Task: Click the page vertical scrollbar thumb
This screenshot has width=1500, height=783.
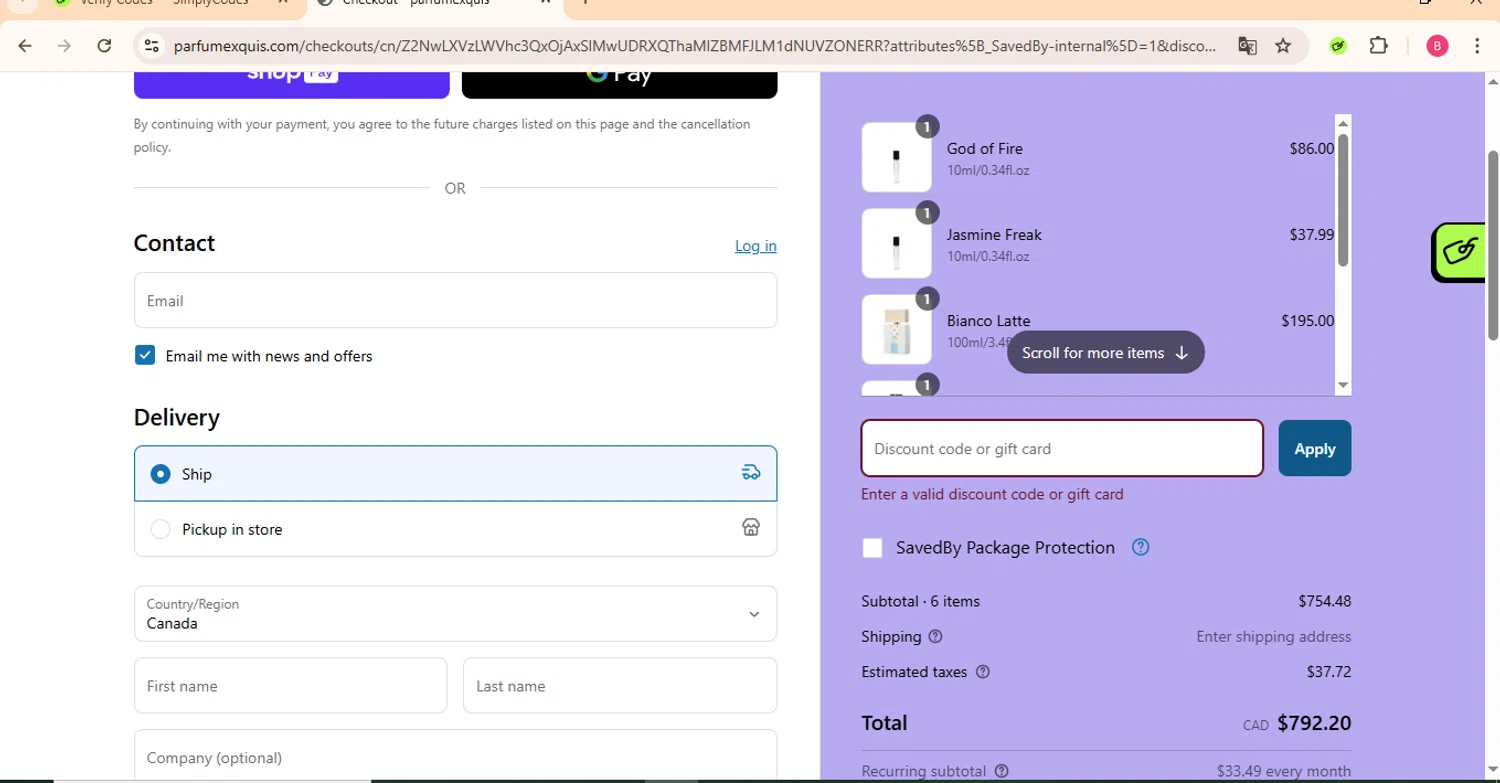Action: (1493, 245)
